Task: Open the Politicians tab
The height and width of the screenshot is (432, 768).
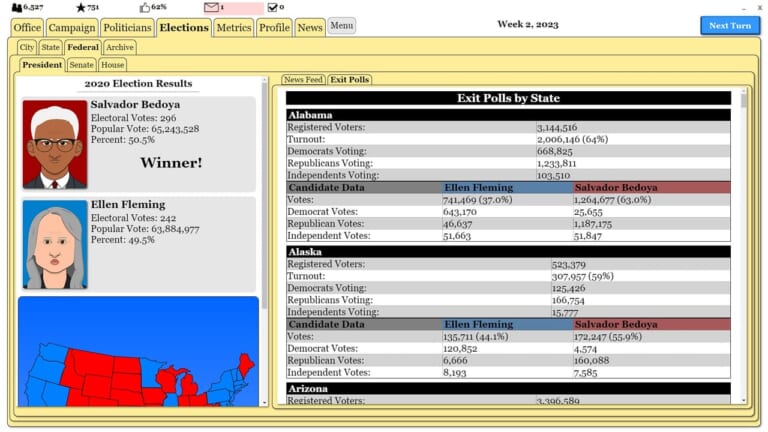Action: (128, 28)
